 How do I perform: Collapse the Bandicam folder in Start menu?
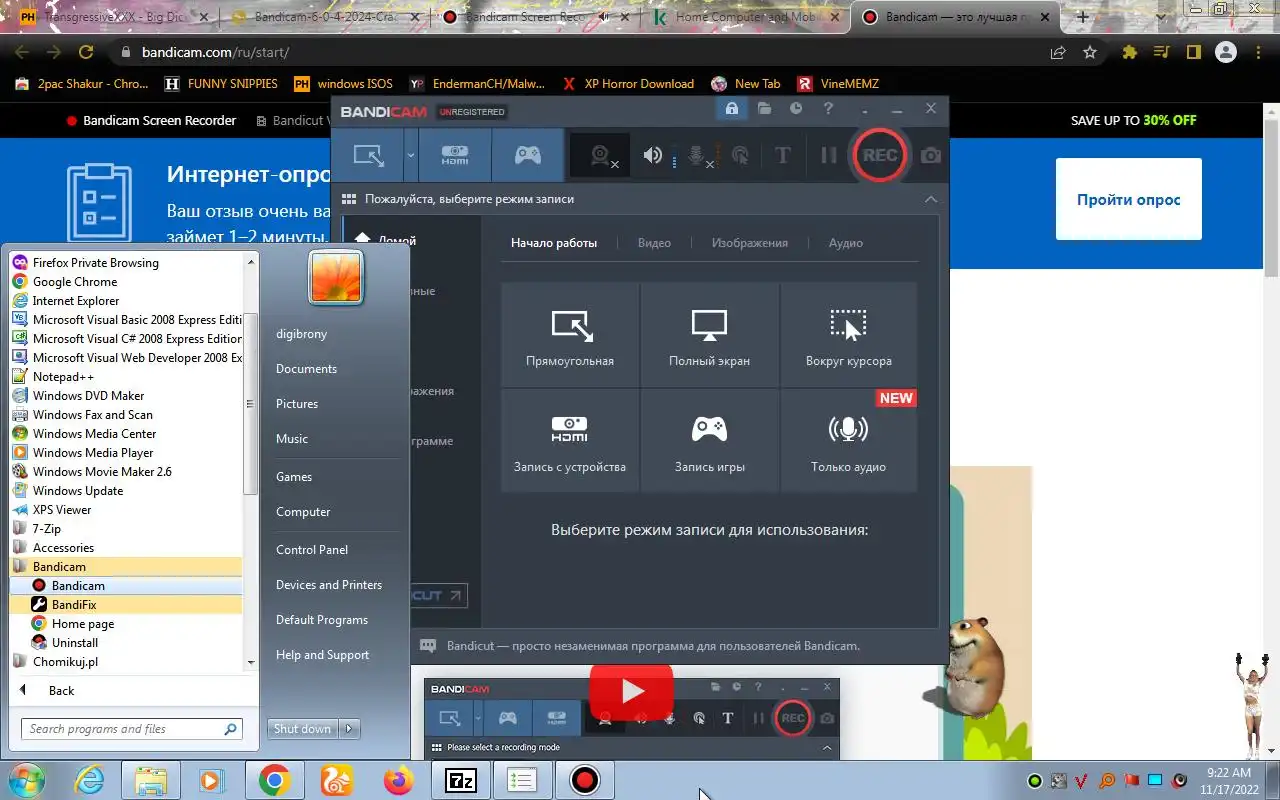point(126,567)
